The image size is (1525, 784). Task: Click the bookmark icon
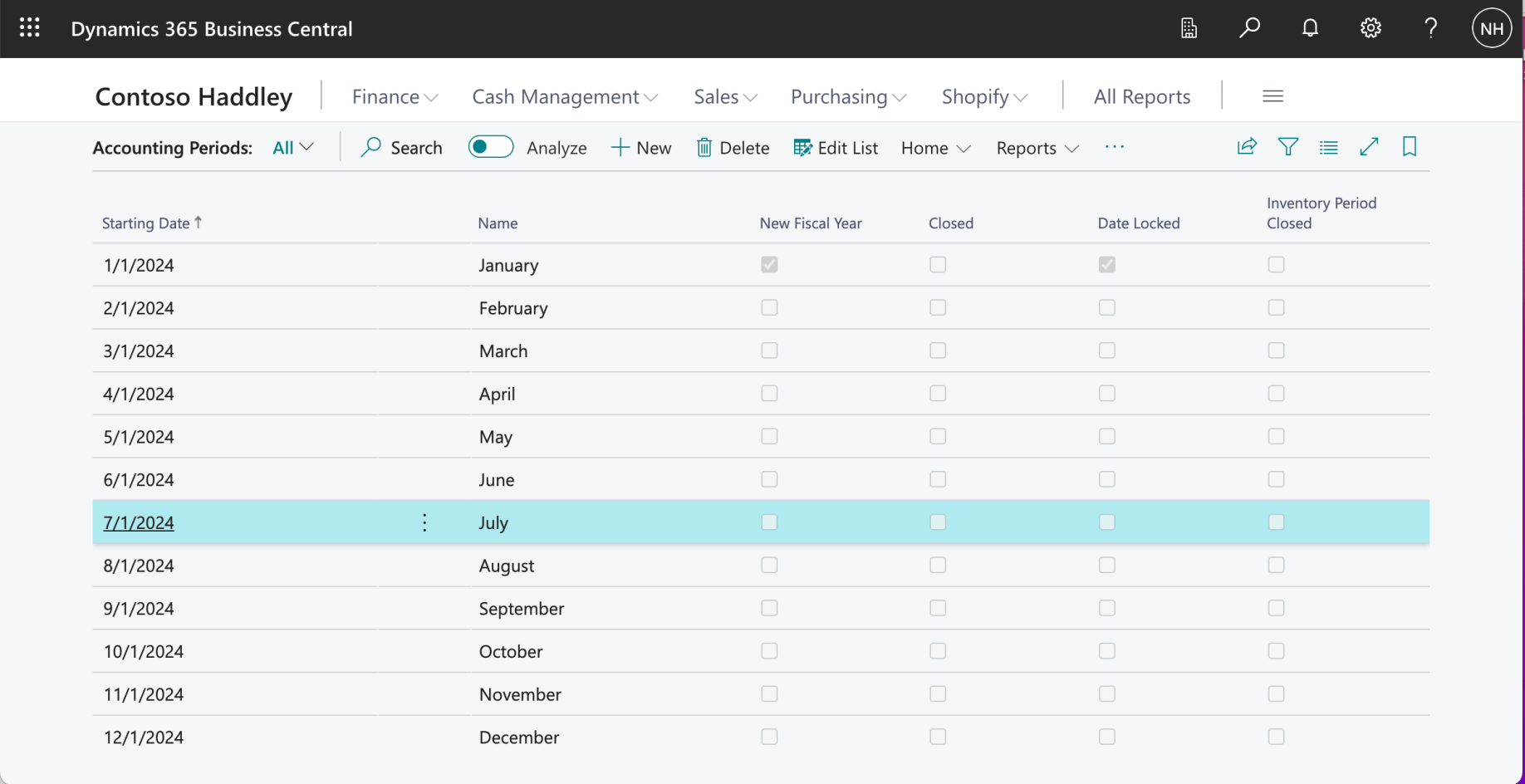point(1409,147)
